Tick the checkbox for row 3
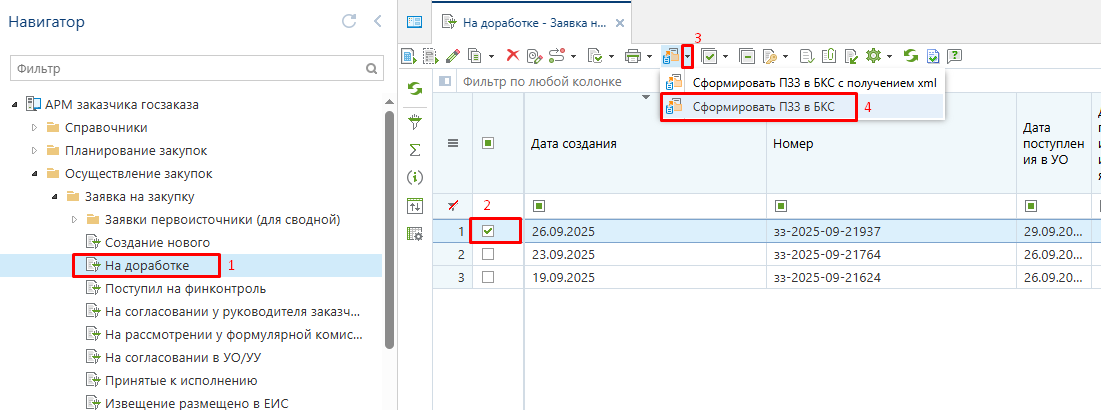 point(488,277)
